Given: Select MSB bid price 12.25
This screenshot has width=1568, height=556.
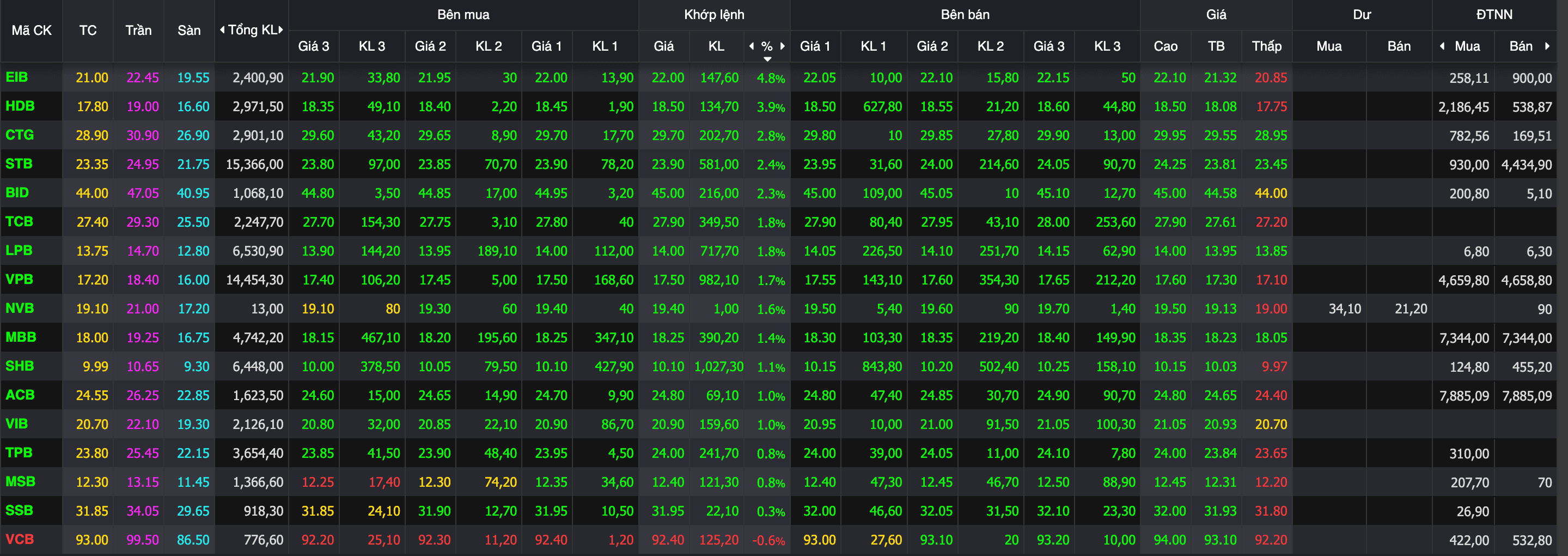Looking at the screenshot, I should (318, 482).
